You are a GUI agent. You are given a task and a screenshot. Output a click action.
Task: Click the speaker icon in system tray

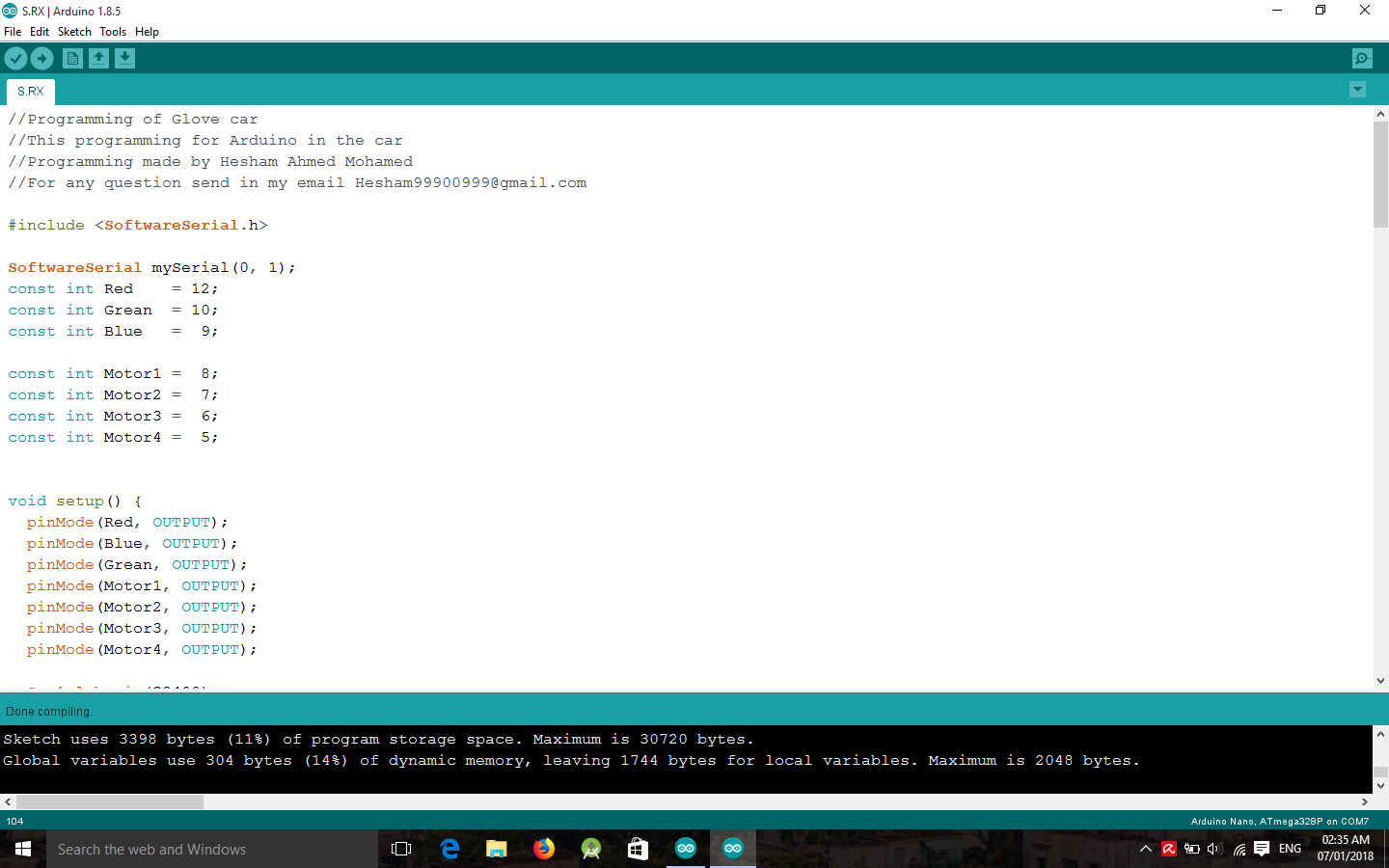coord(1214,850)
